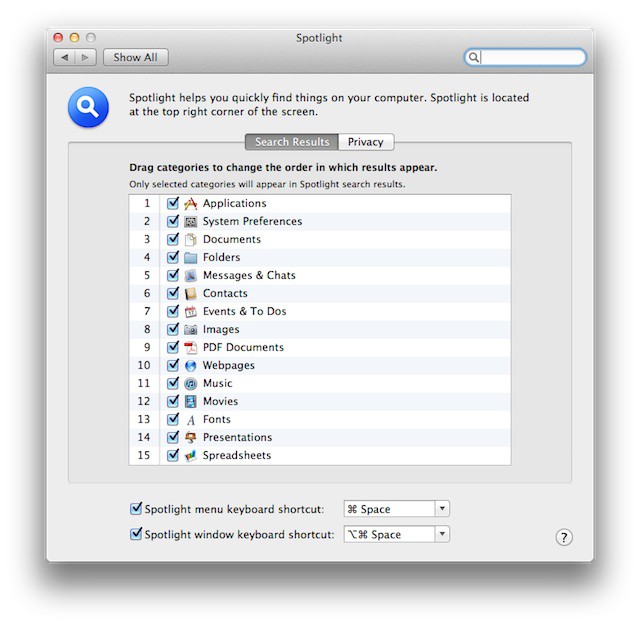Click the Music category icon
This screenshot has width=640, height=626.
191,383
